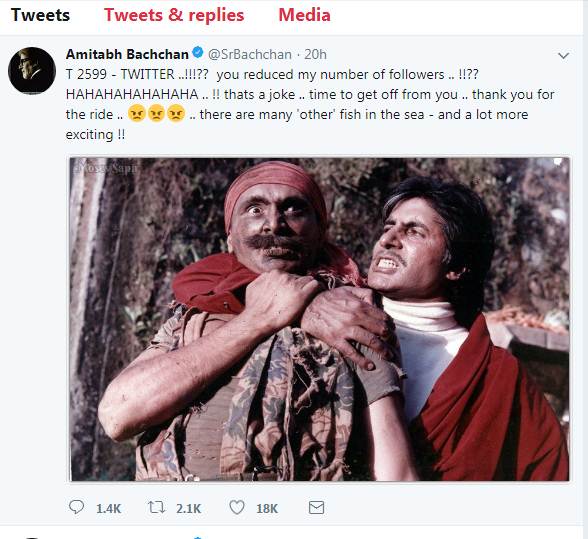Enlarge the attached movie still image

(320, 319)
